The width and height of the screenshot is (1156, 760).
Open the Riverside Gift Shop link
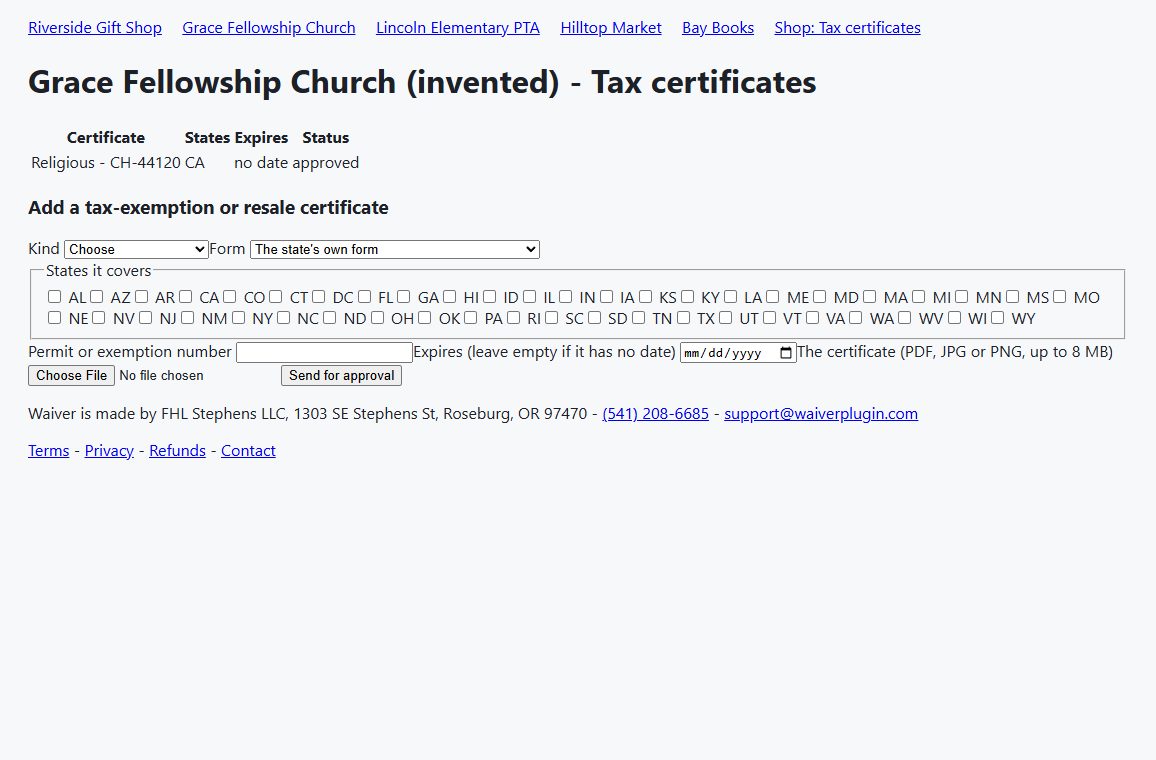pos(95,28)
